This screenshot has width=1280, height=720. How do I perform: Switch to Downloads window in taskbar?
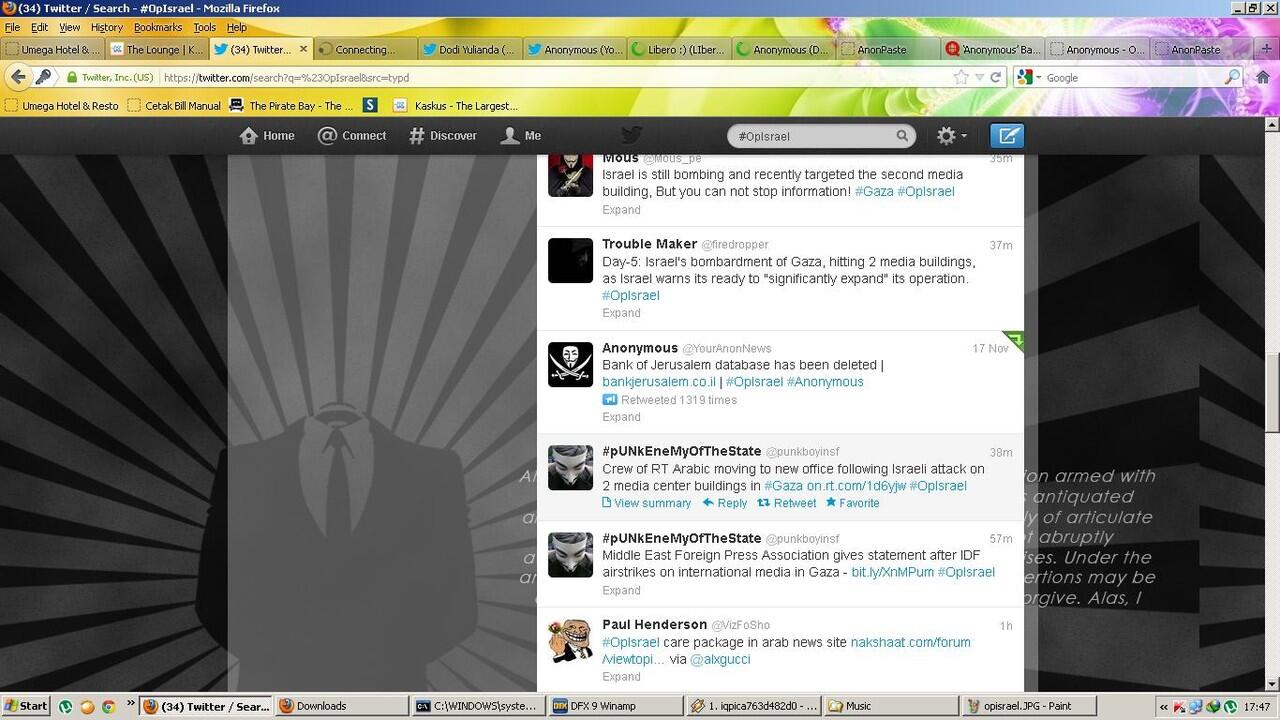341,706
